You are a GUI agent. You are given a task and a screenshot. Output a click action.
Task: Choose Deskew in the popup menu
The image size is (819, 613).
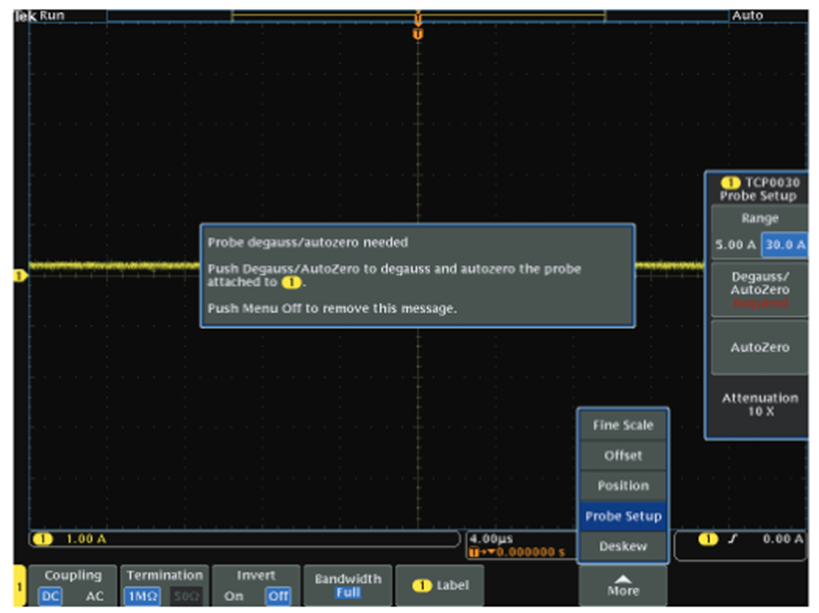[x=622, y=546]
